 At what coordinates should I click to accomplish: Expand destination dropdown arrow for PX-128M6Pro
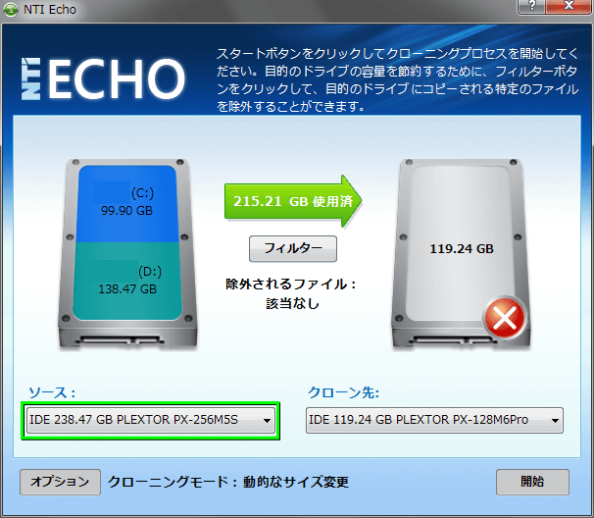555,421
